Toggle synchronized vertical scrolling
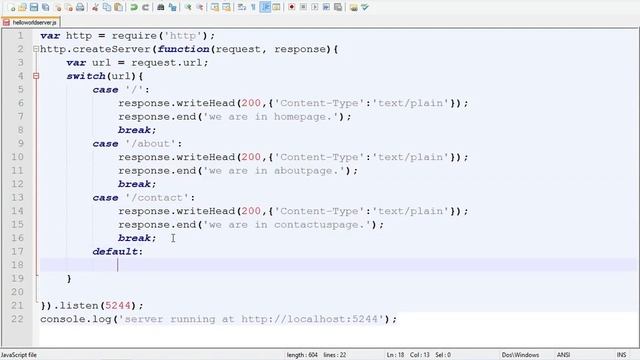This screenshot has height=360, width=640. (x=215, y=7)
